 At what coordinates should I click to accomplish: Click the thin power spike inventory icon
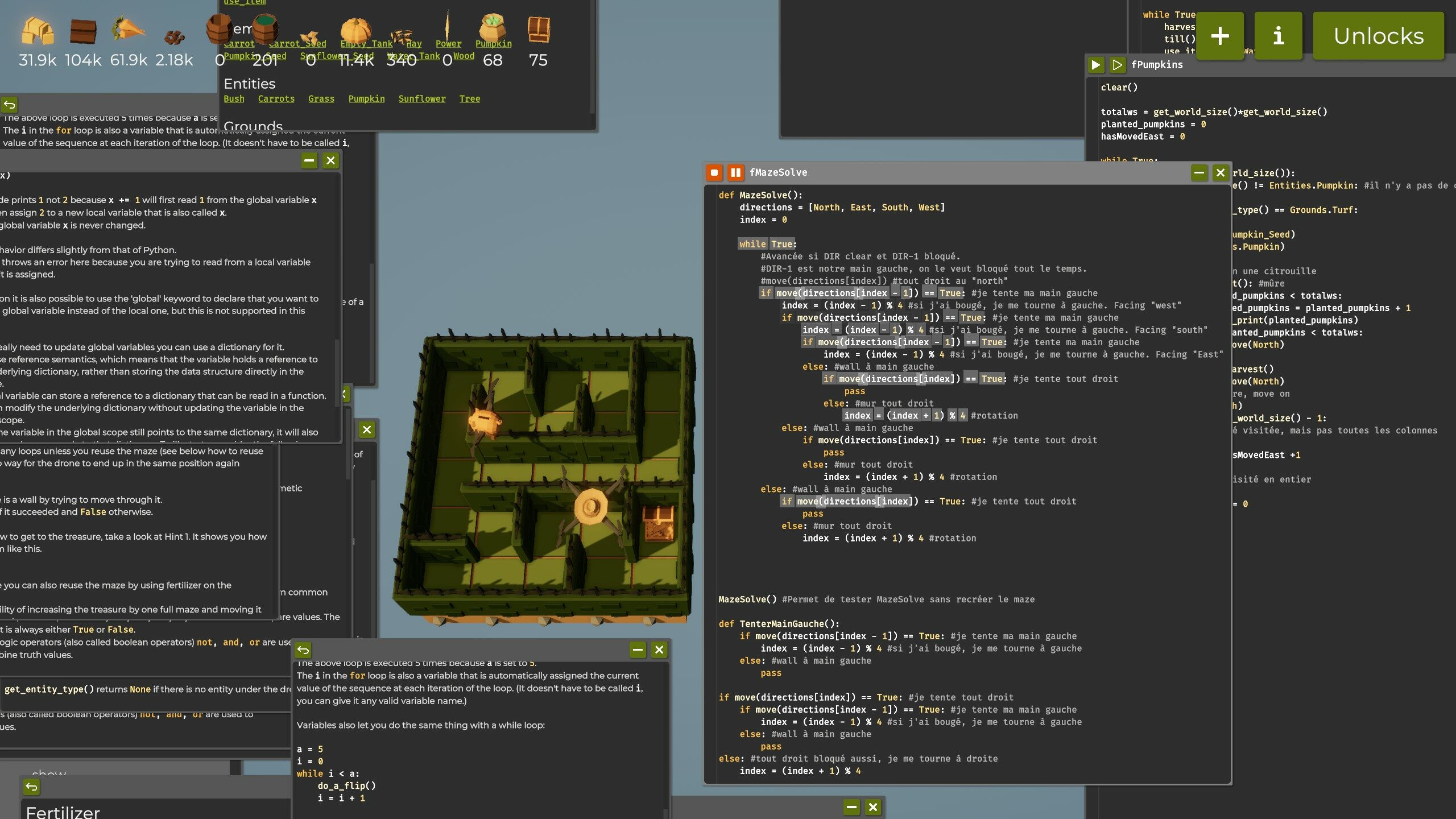(447, 27)
